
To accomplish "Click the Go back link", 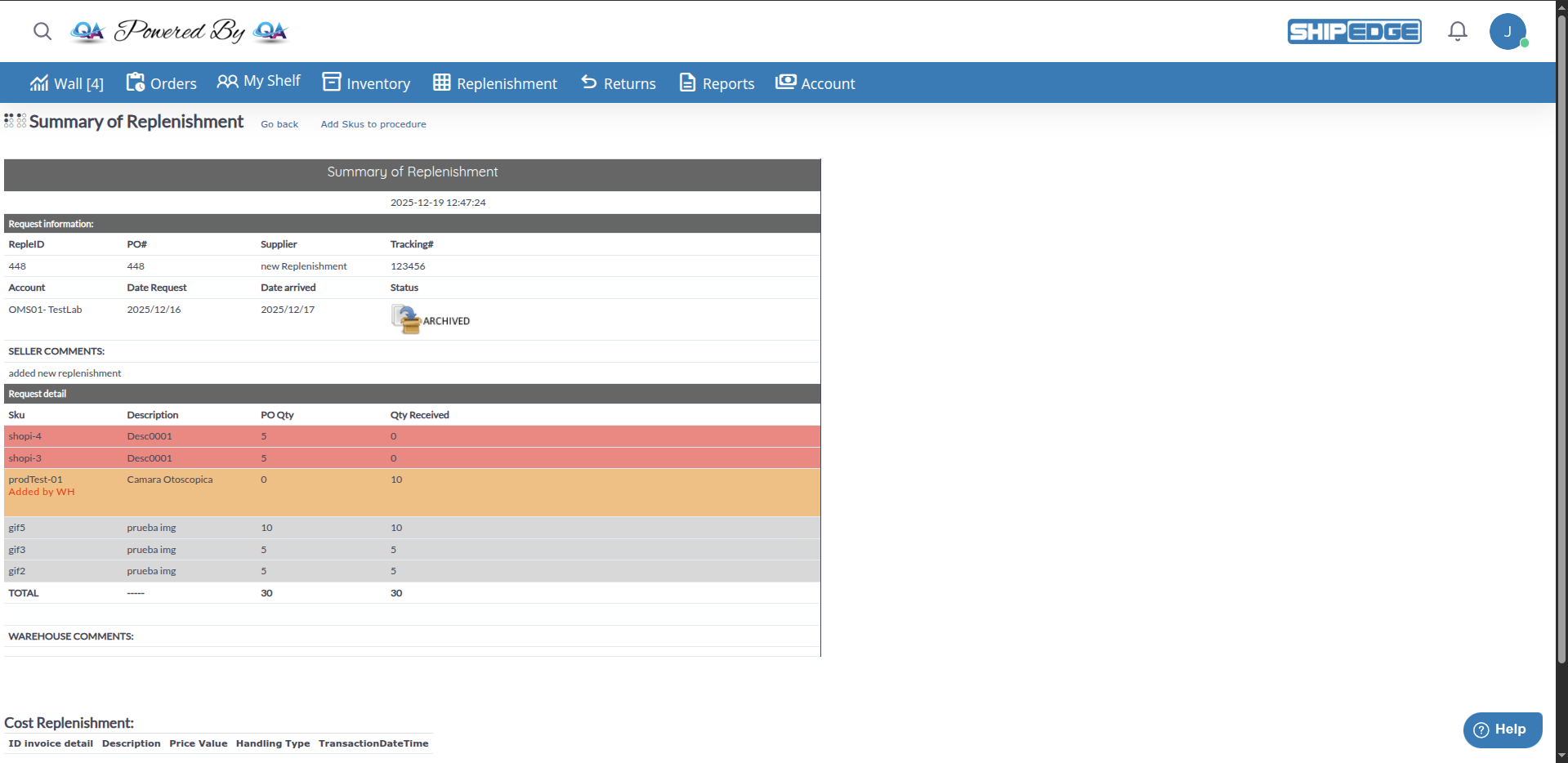I will point(279,124).
